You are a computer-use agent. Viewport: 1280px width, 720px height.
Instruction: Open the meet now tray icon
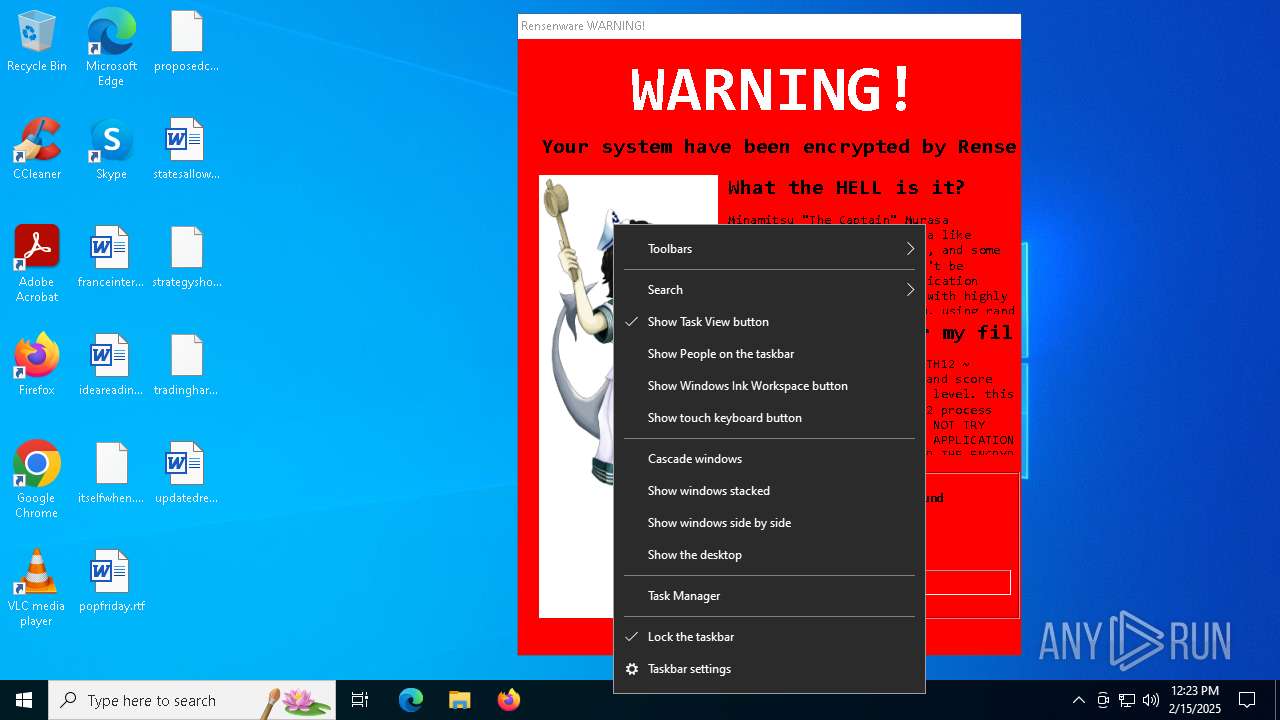[x=1103, y=700]
